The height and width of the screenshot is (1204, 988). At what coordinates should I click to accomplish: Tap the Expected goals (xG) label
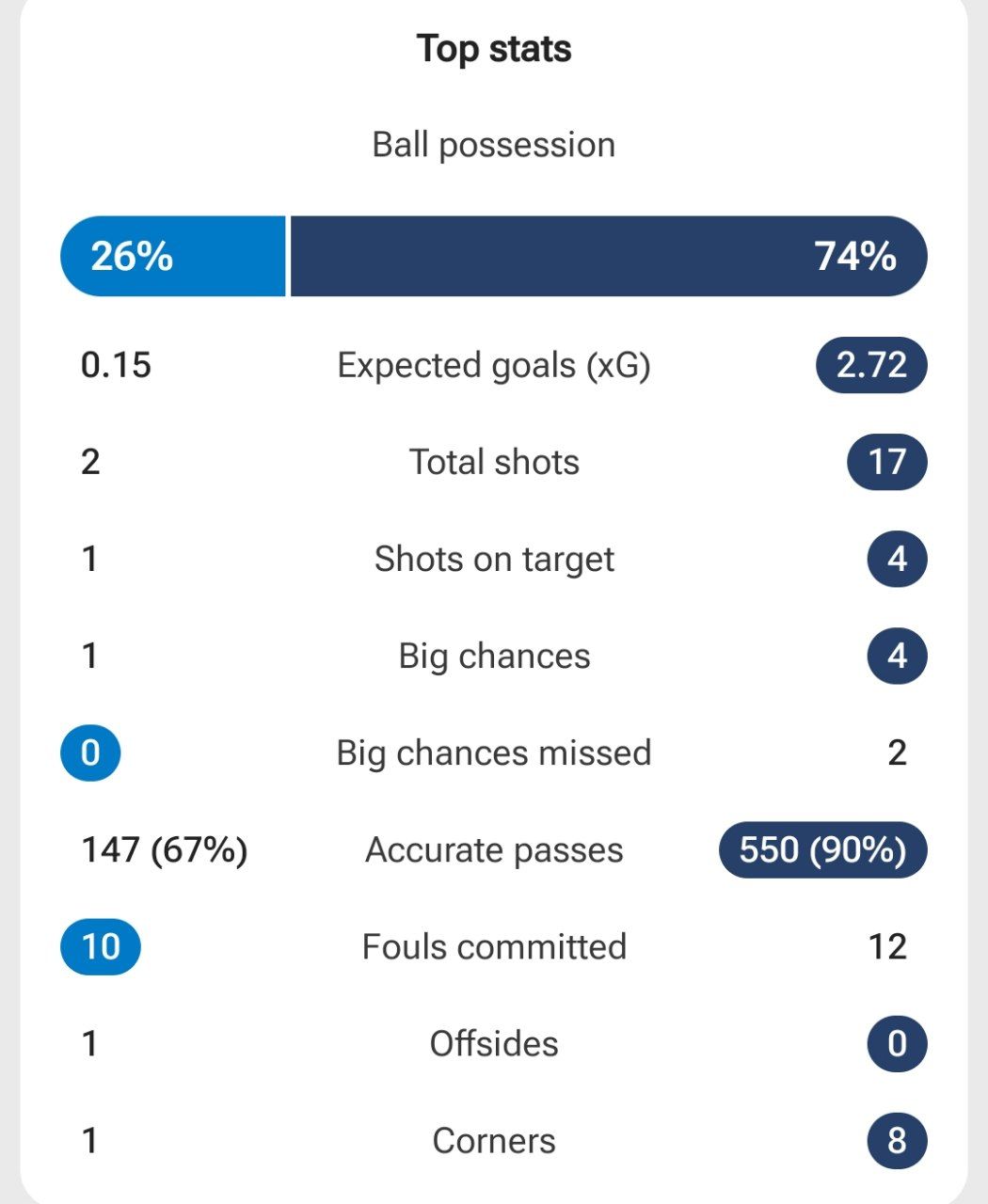(494, 365)
